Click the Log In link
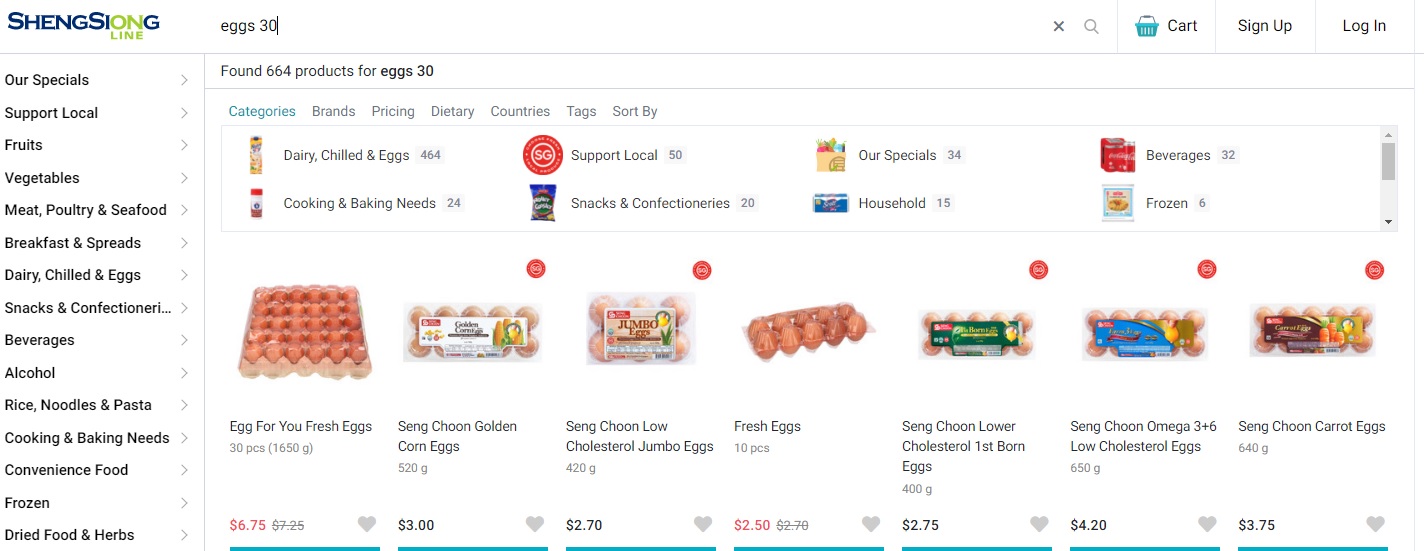The width and height of the screenshot is (1424, 551). 1364,26
